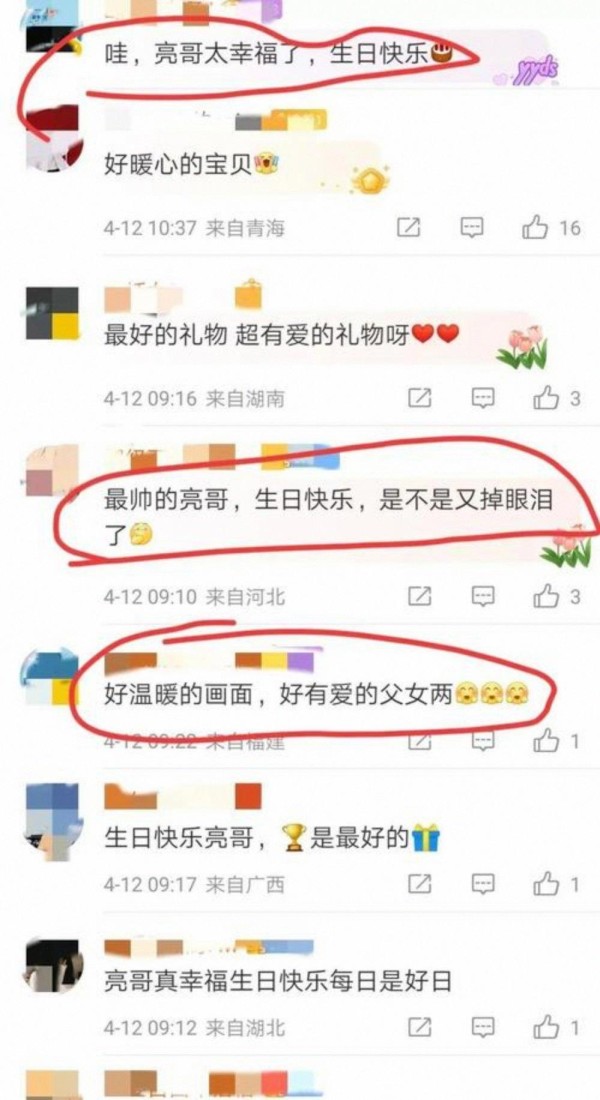The height and width of the screenshot is (1100, 600).
Task: Reply to the comment from 广西
Action: coord(482,884)
